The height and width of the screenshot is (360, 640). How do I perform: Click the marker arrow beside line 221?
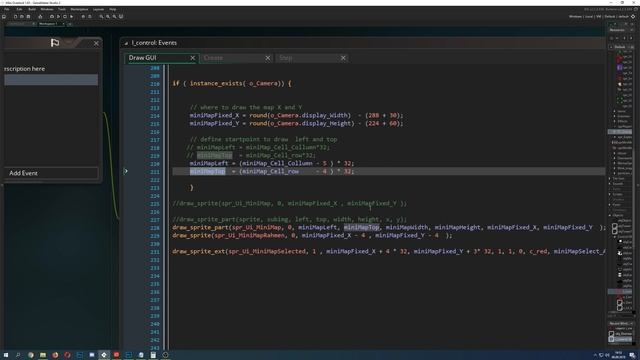tap(126, 171)
